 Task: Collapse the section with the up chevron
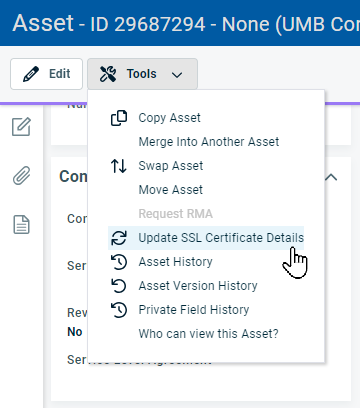[x=331, y=177]
